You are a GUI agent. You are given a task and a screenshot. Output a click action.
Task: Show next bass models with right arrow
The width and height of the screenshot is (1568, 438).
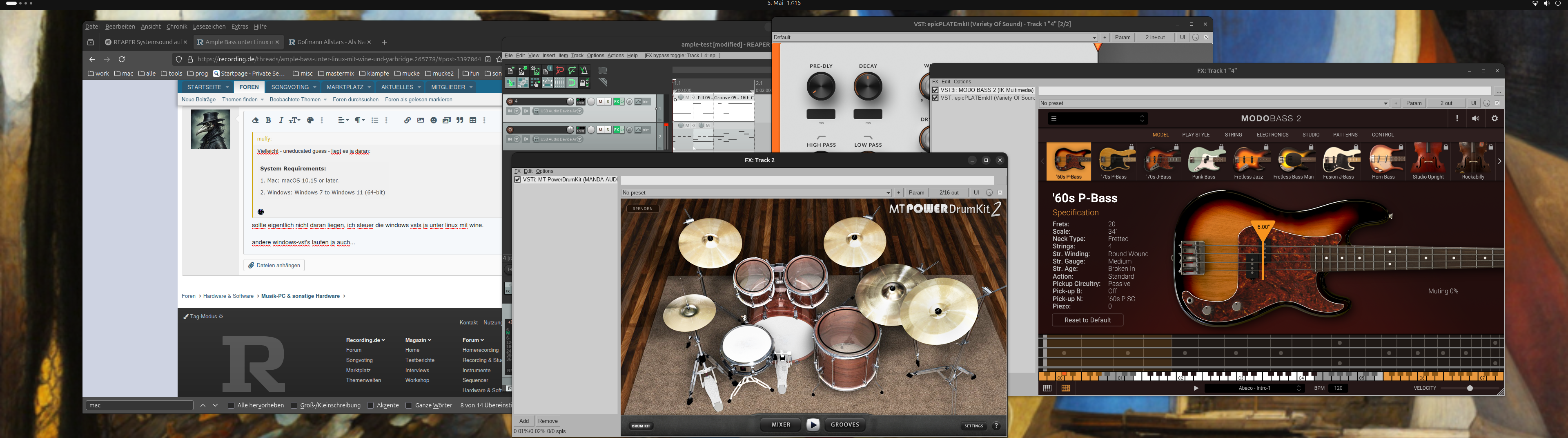[1499, 161]
